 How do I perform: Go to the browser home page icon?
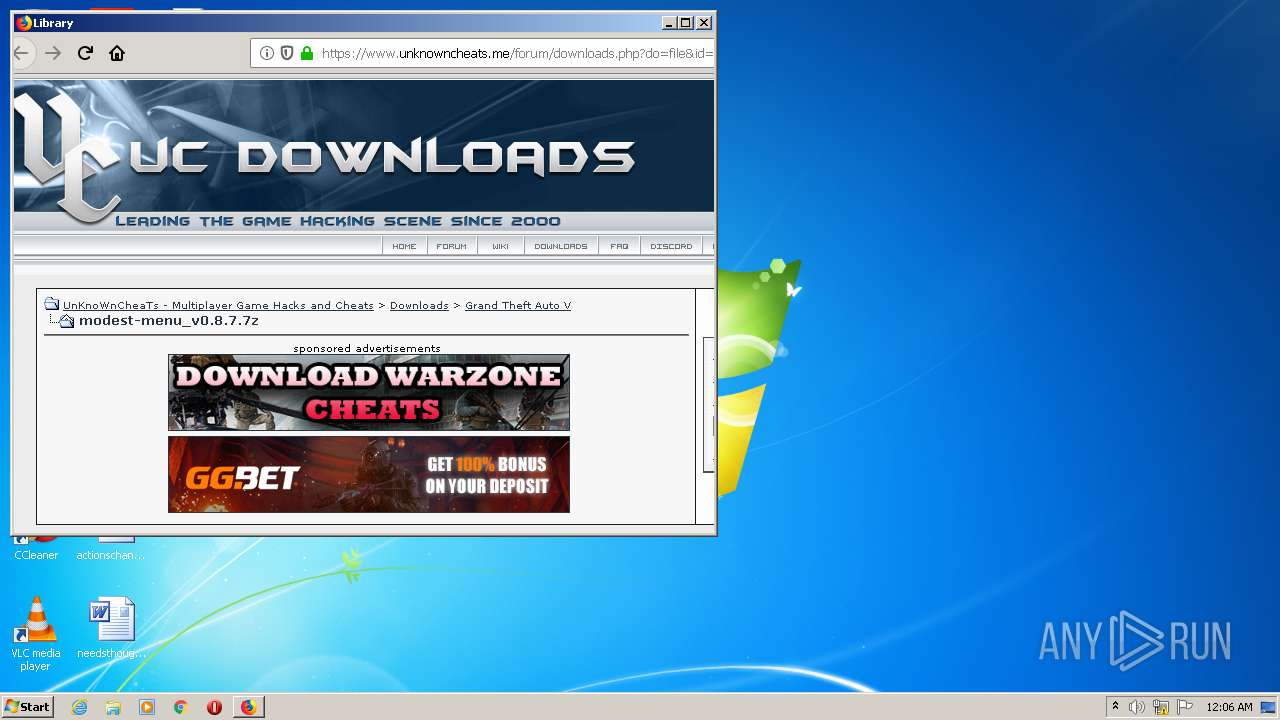tap(117, 53)
